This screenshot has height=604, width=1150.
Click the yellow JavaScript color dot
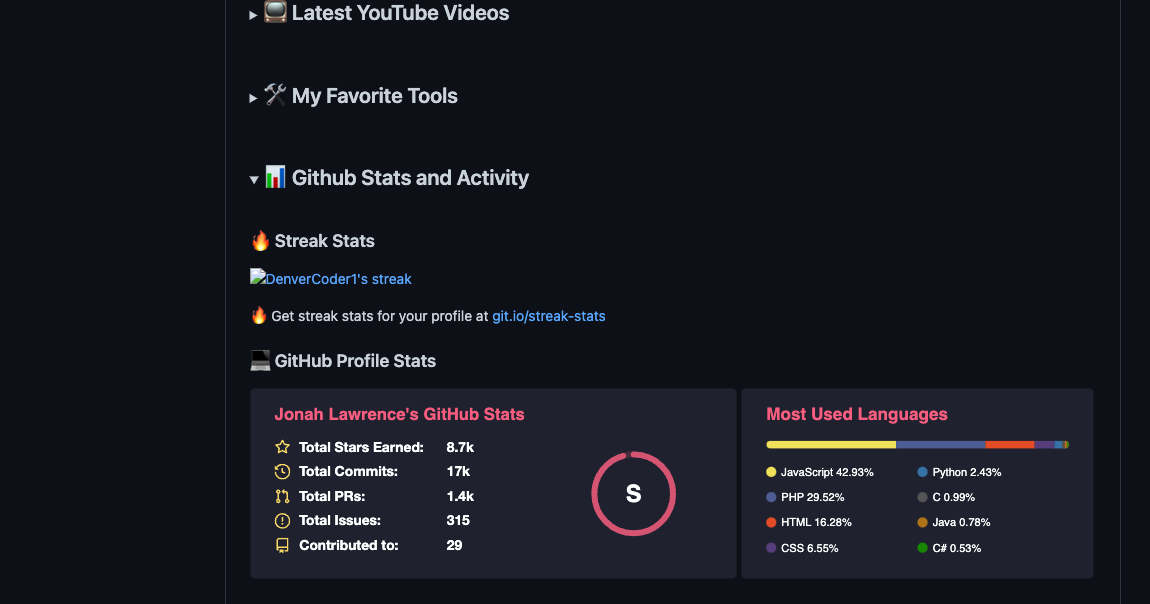[x=770, y=471]
